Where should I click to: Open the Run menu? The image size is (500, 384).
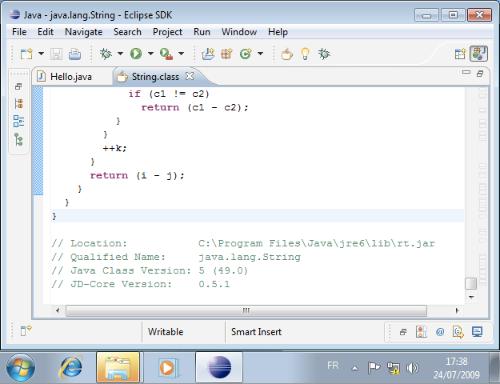point(202,32)
